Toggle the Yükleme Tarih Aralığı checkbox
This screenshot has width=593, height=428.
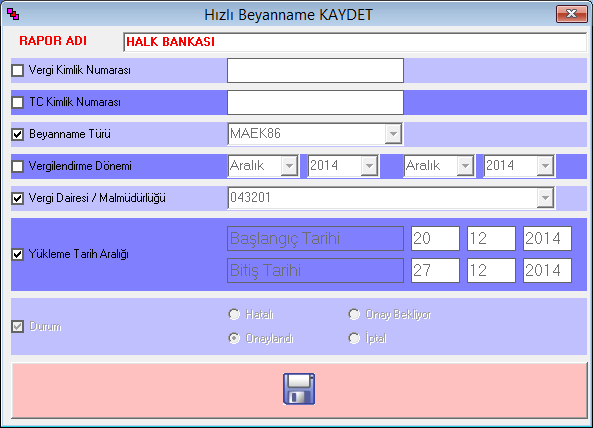pos(18,254)
